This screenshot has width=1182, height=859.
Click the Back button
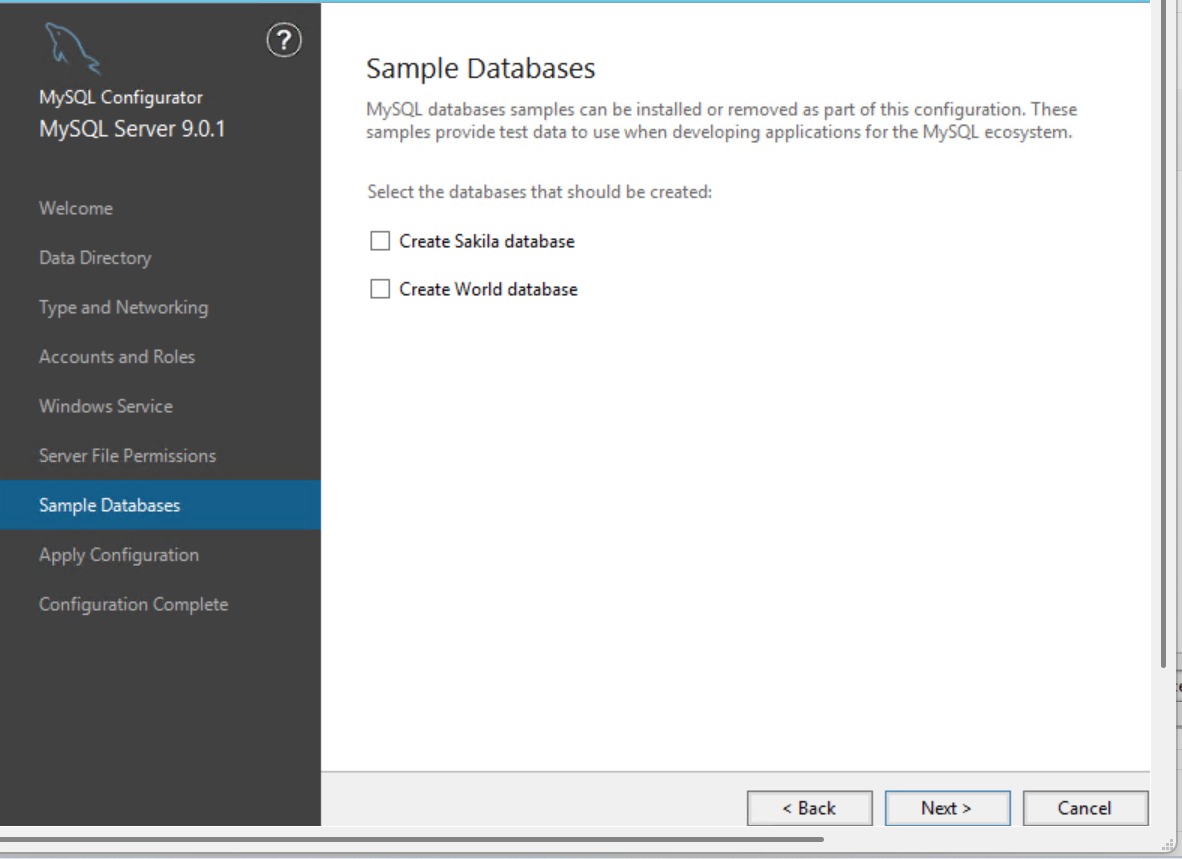pyautogui.click(x=810, y=808)
